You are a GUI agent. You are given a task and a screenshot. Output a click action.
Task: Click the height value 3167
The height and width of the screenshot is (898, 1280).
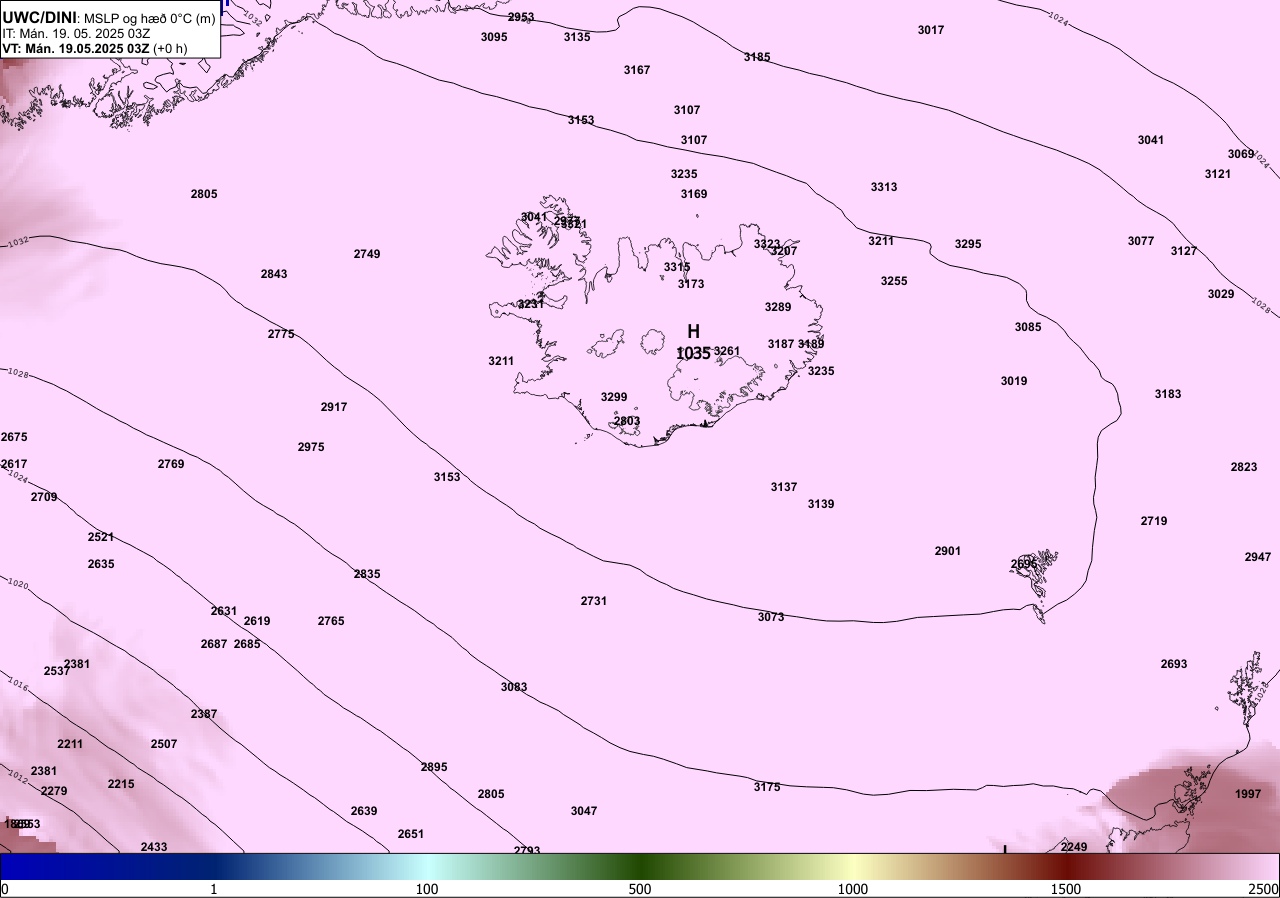(637, 70)
